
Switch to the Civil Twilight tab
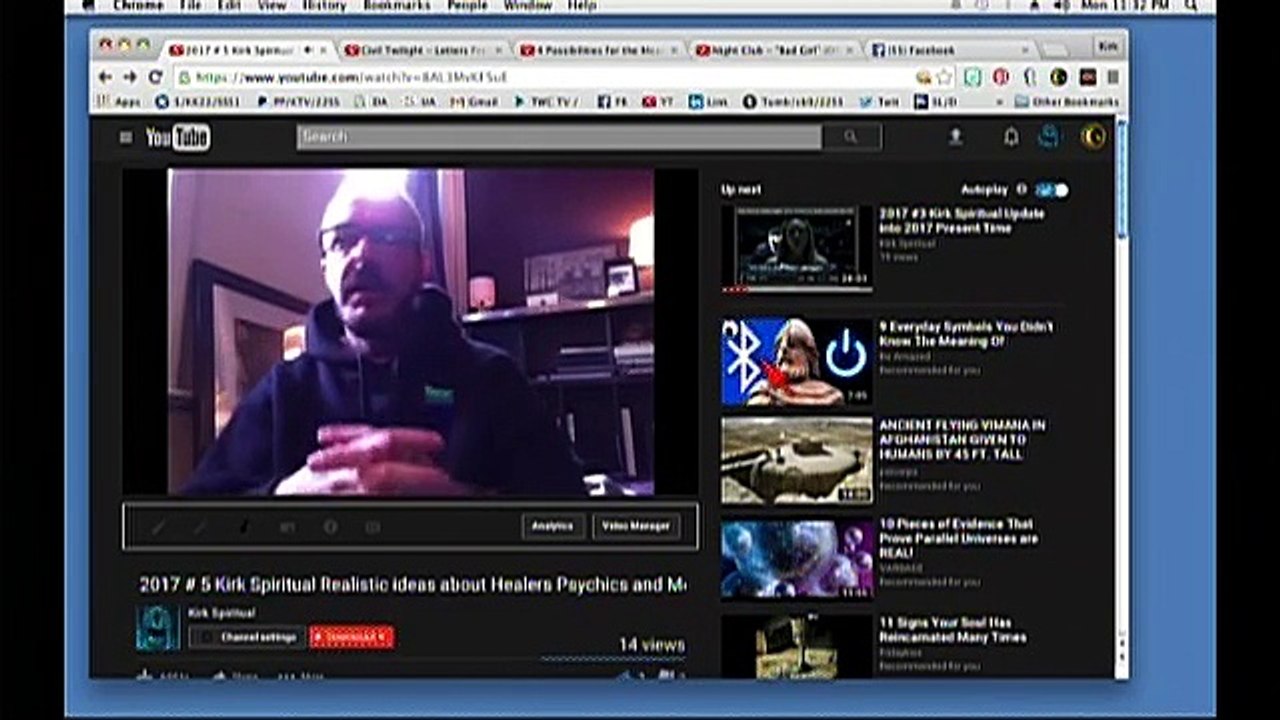click(x=424, y=49)
